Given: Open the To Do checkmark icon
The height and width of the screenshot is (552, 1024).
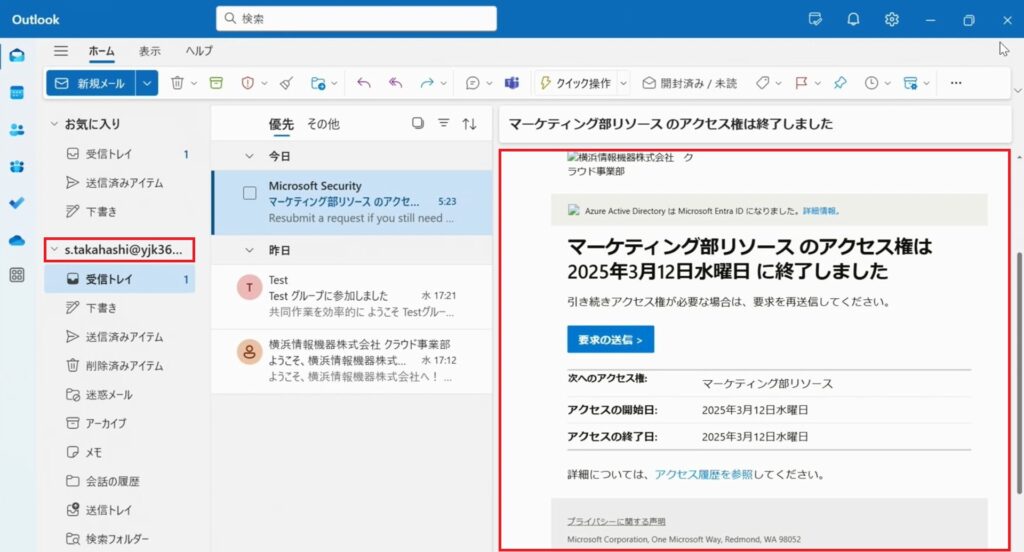Looking at the screenshot, I should click(17, 203).
